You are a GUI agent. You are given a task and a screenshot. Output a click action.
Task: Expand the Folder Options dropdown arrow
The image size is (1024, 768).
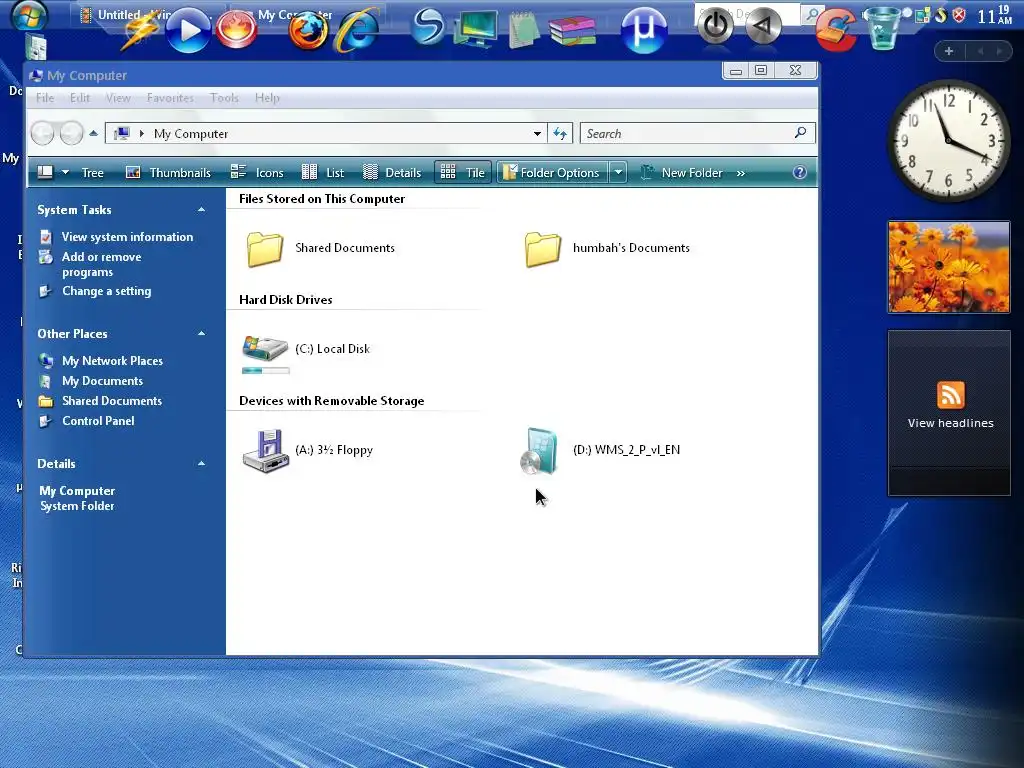click(618, 172)
